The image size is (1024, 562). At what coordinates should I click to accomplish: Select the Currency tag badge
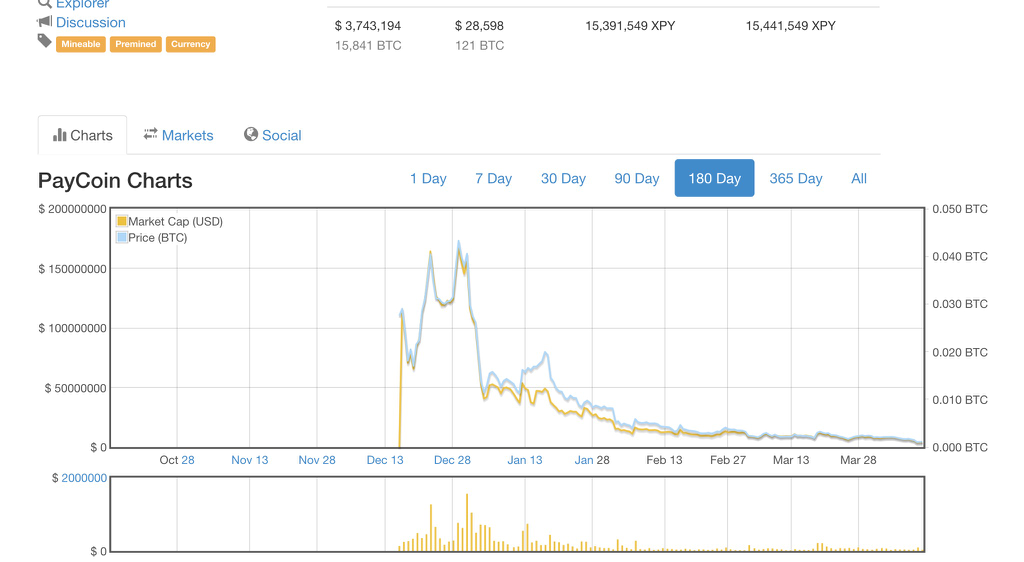pyautogui.click(x=191, y=44)
